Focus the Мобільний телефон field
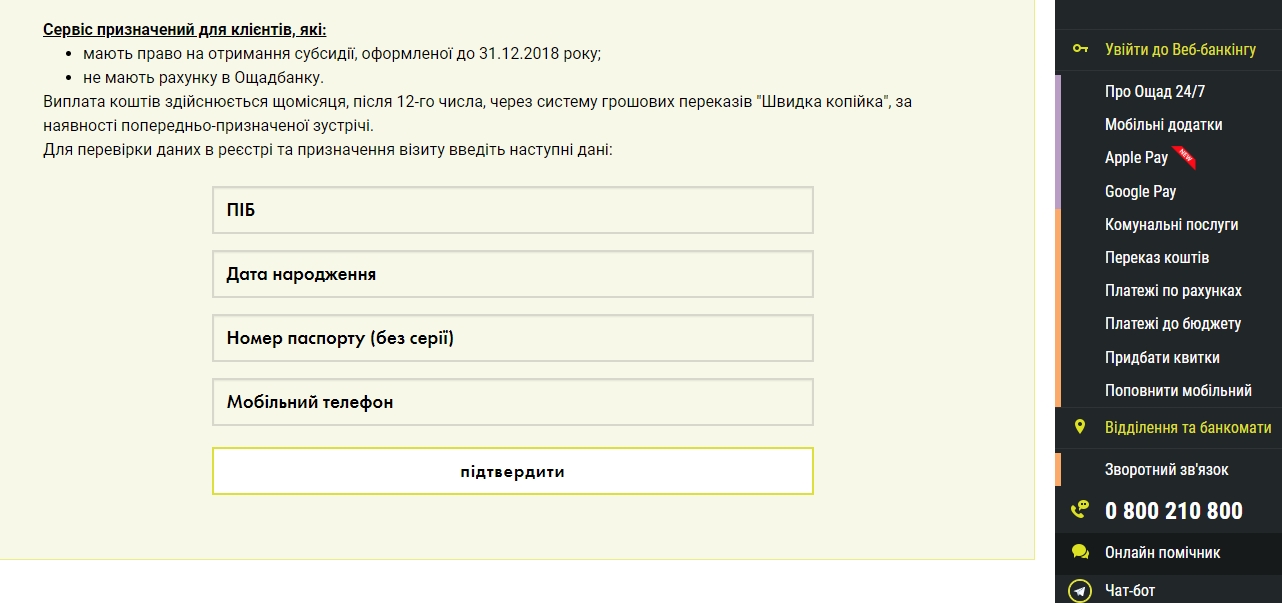Screen dimensions: 1282x603 pyautogui.click(x=512, y=402)
